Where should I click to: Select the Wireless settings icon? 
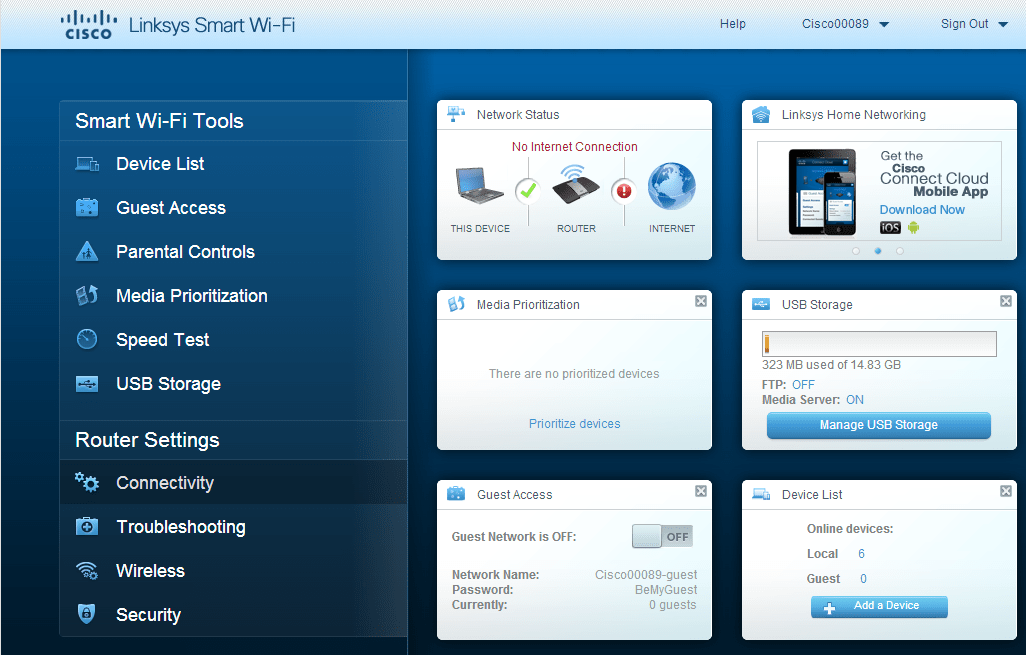[87, 571]
